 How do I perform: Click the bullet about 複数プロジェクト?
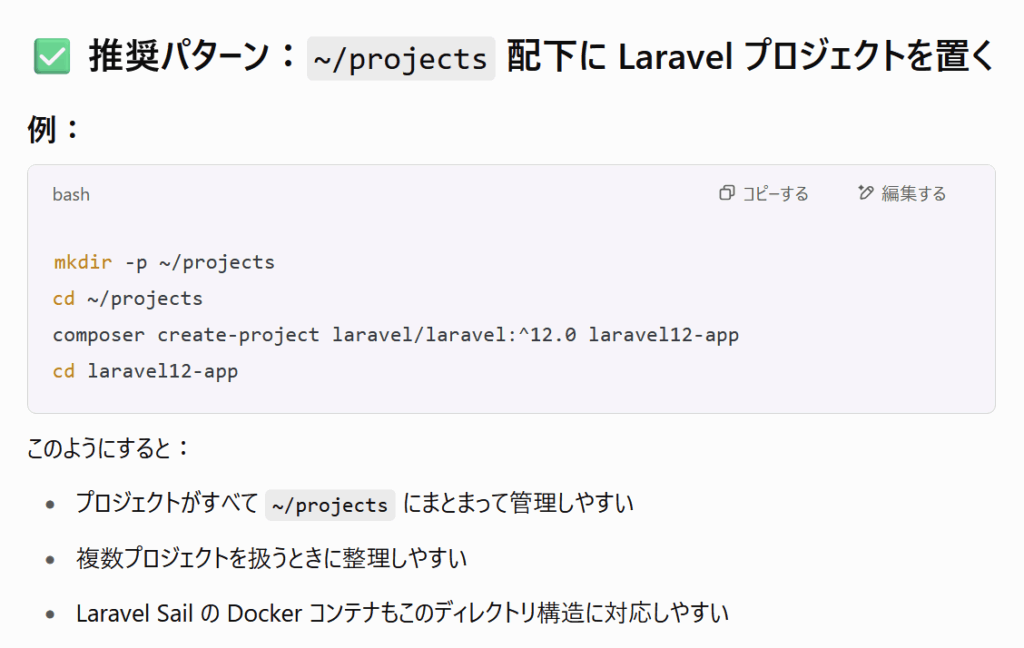(272, 559)
